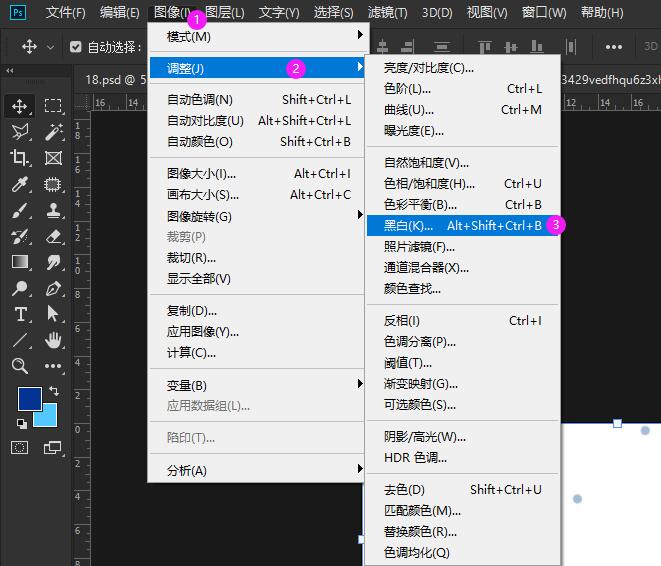This screenshot has width=661, height=566.
Task: Choose 黑白(K) from adjustments submenu
Action: [462, 225]
